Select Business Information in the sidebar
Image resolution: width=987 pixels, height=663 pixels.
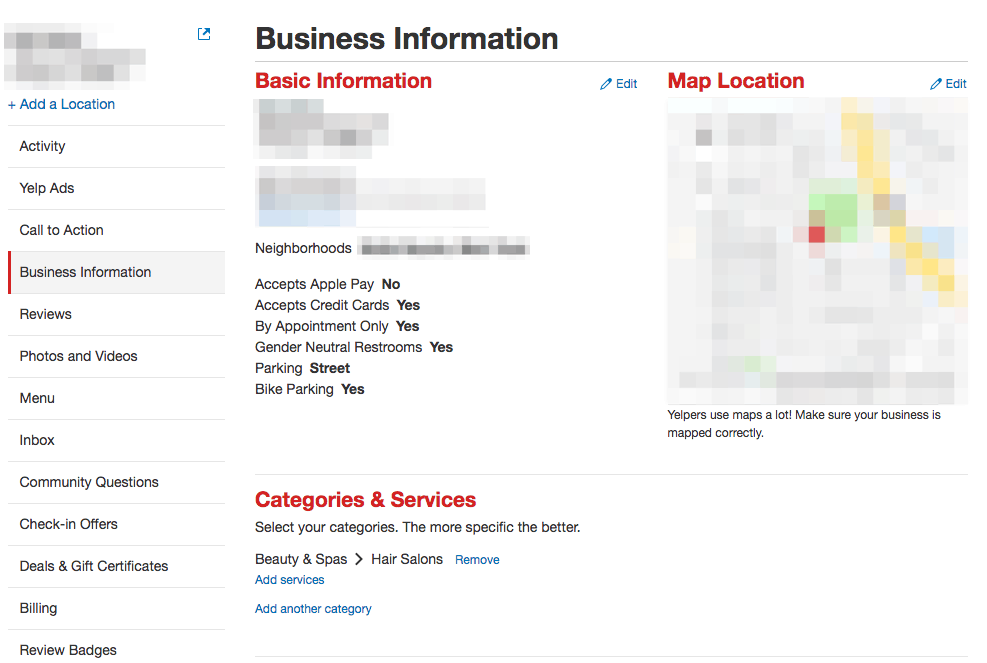click(85, 272)
